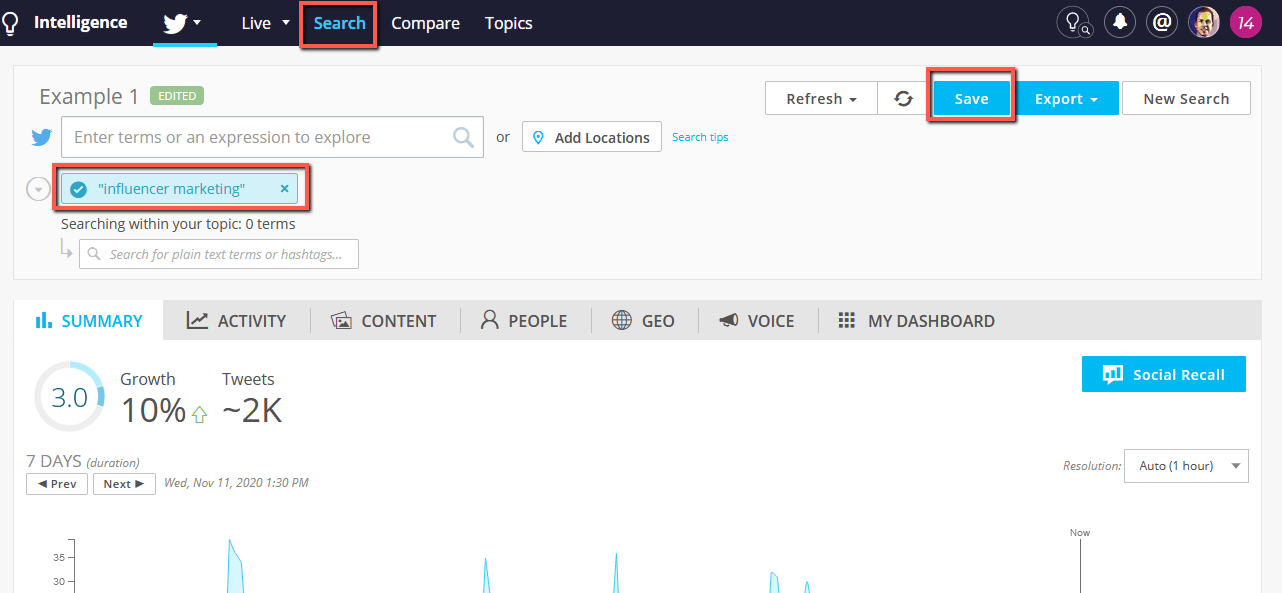This screenshot has height=593, width=1282.
Task: Go to the Search tab
Action: [x=339, y=23]
